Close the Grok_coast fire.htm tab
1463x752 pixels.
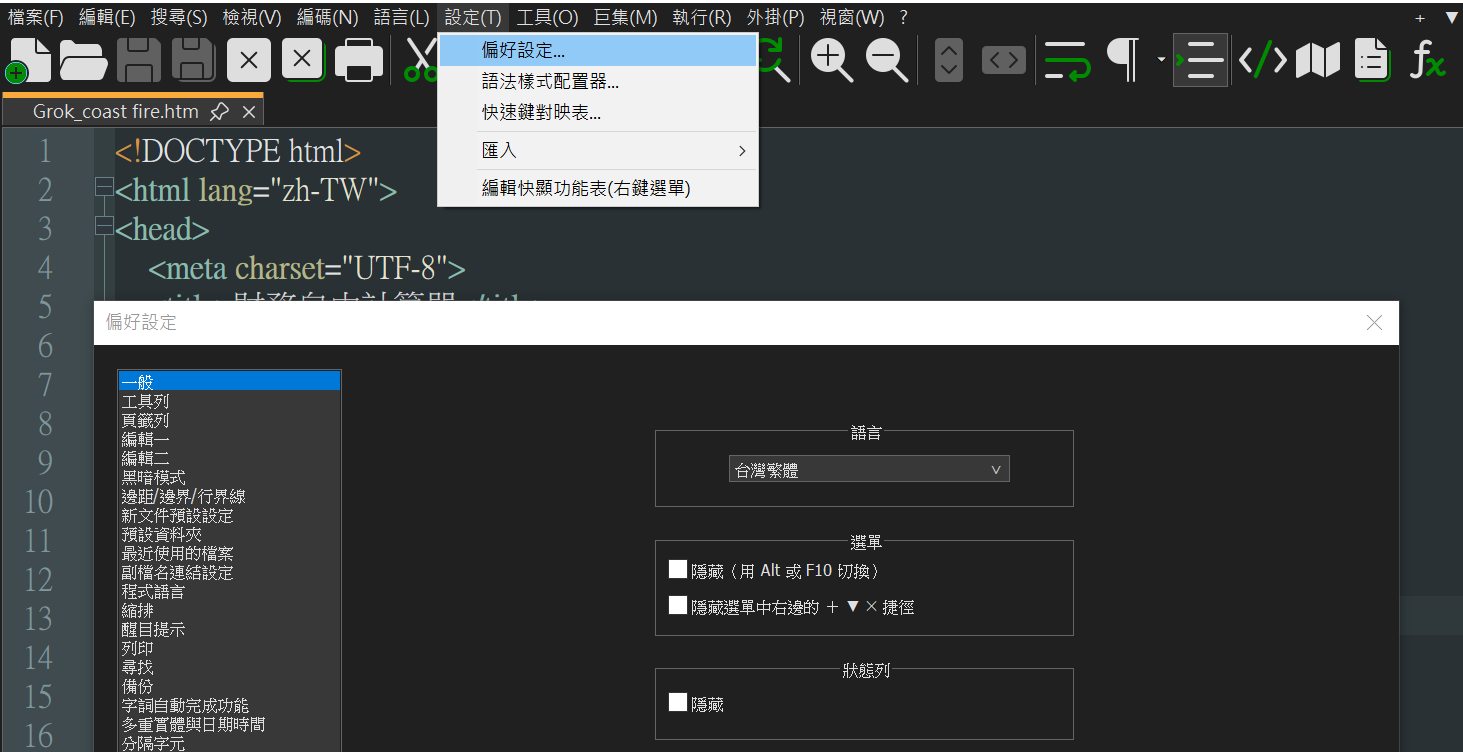click(249, 111)
